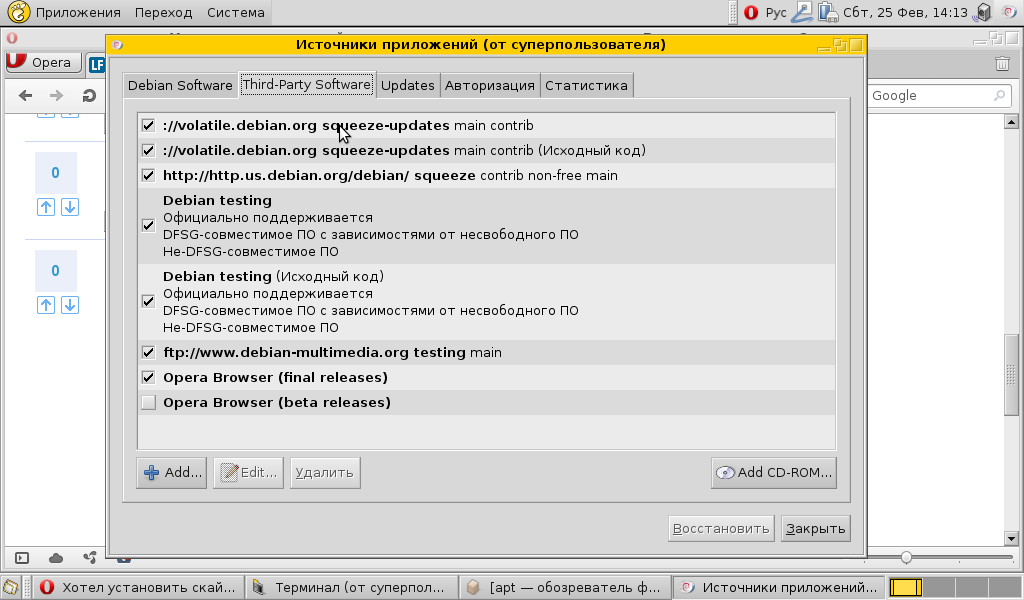The image size is (1024, 600).
Task: Switch keyboard layout indicator Рус
Action: click(x=776, y=12)
